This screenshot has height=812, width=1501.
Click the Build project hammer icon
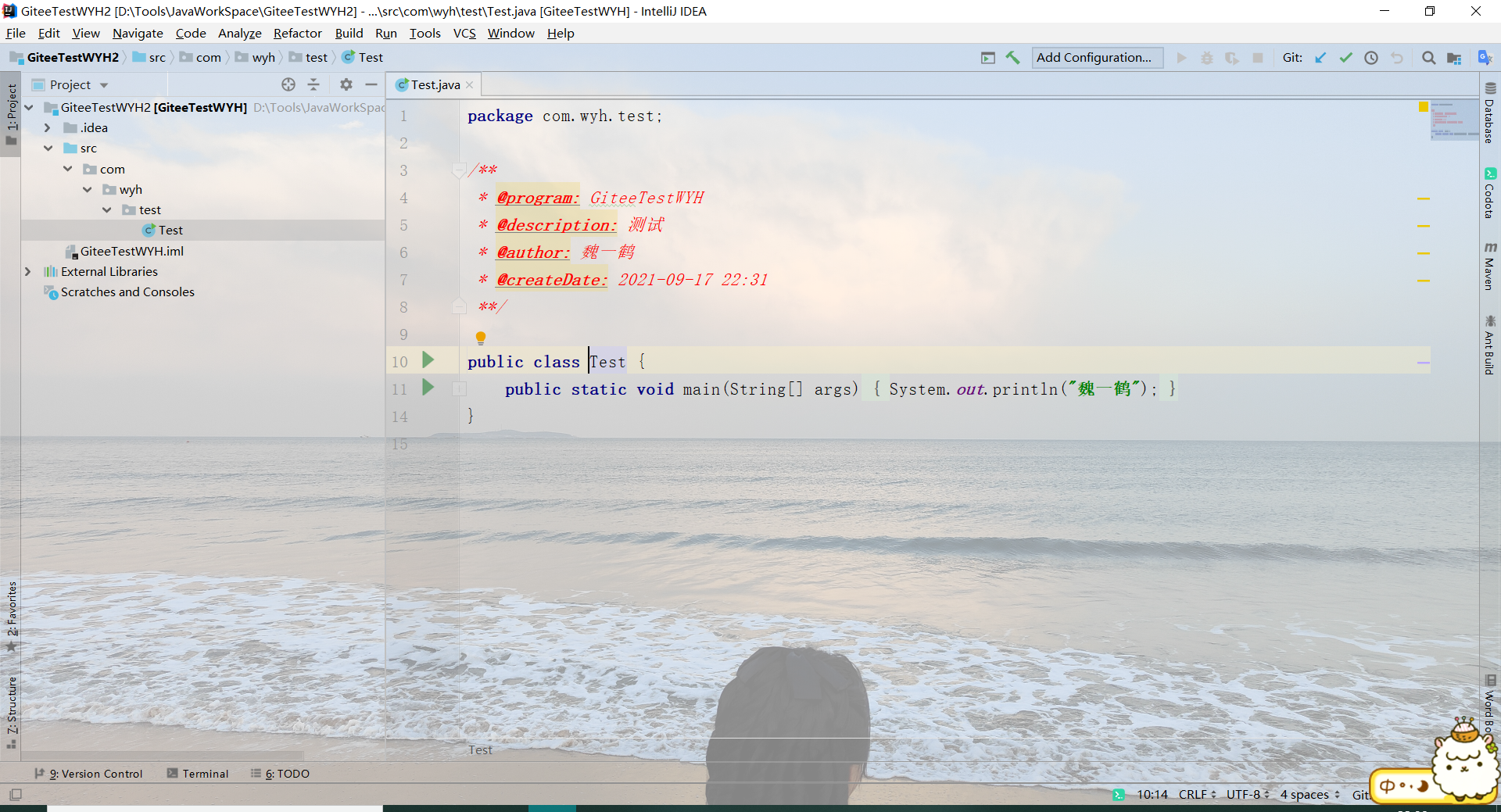(x=1012, y=57)
